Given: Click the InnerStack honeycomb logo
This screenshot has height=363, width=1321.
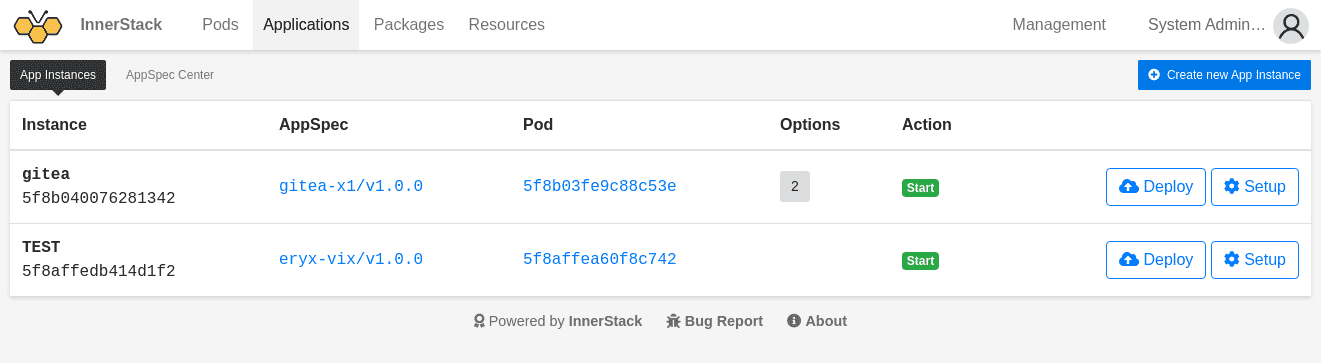Looking at the screenshot, I should click(38, 26).
